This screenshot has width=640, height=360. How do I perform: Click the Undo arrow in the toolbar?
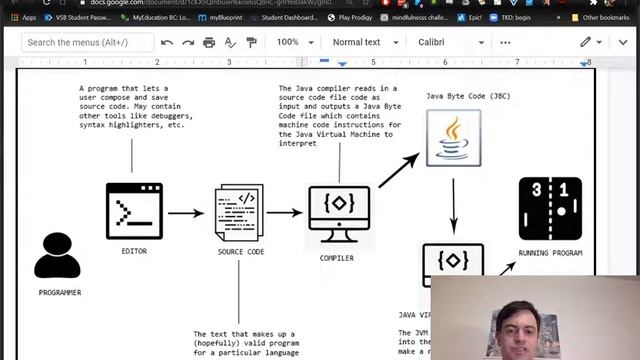167,42
